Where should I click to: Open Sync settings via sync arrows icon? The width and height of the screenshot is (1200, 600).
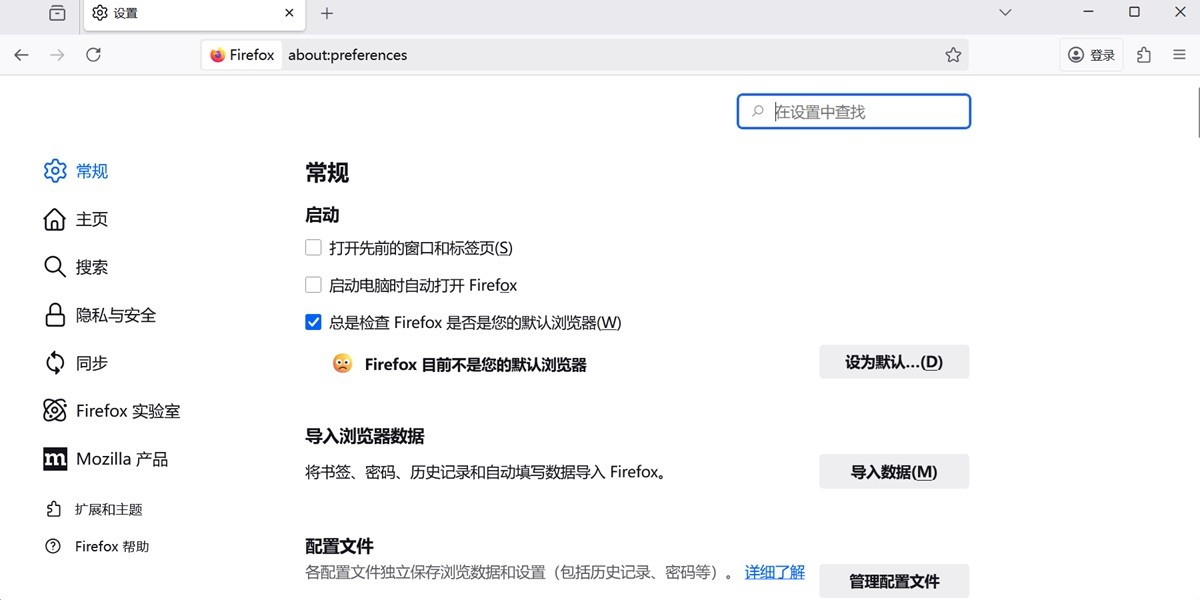point(55,363)
